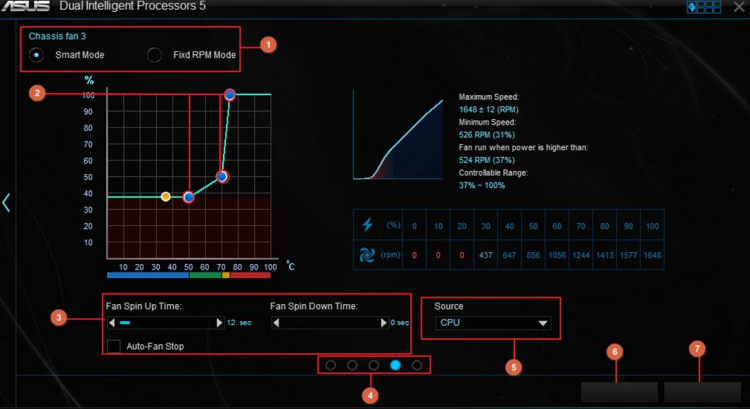Click left arrow of Fan Spin Up Time
The image size is (750, 409).
tap(112, 323)
